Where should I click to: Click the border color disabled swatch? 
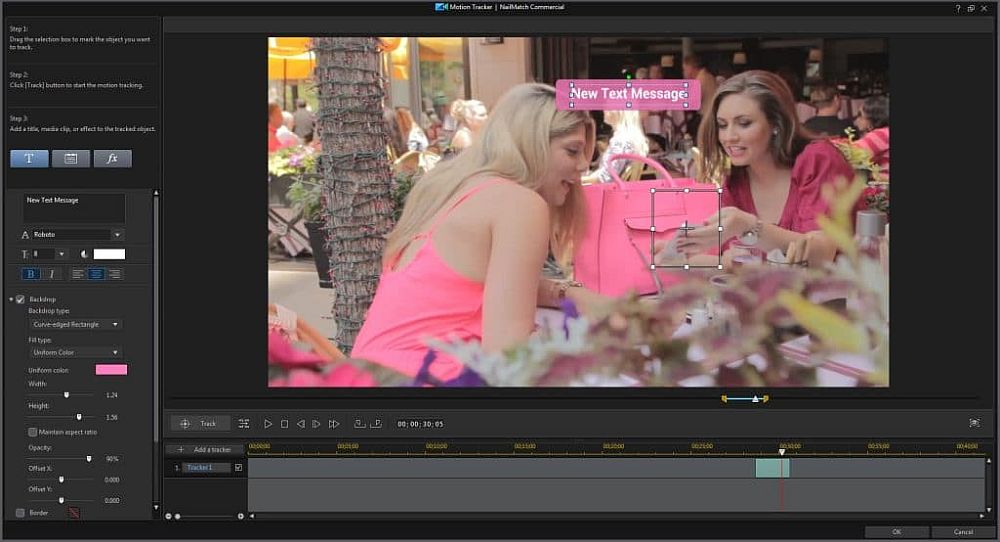74,513
